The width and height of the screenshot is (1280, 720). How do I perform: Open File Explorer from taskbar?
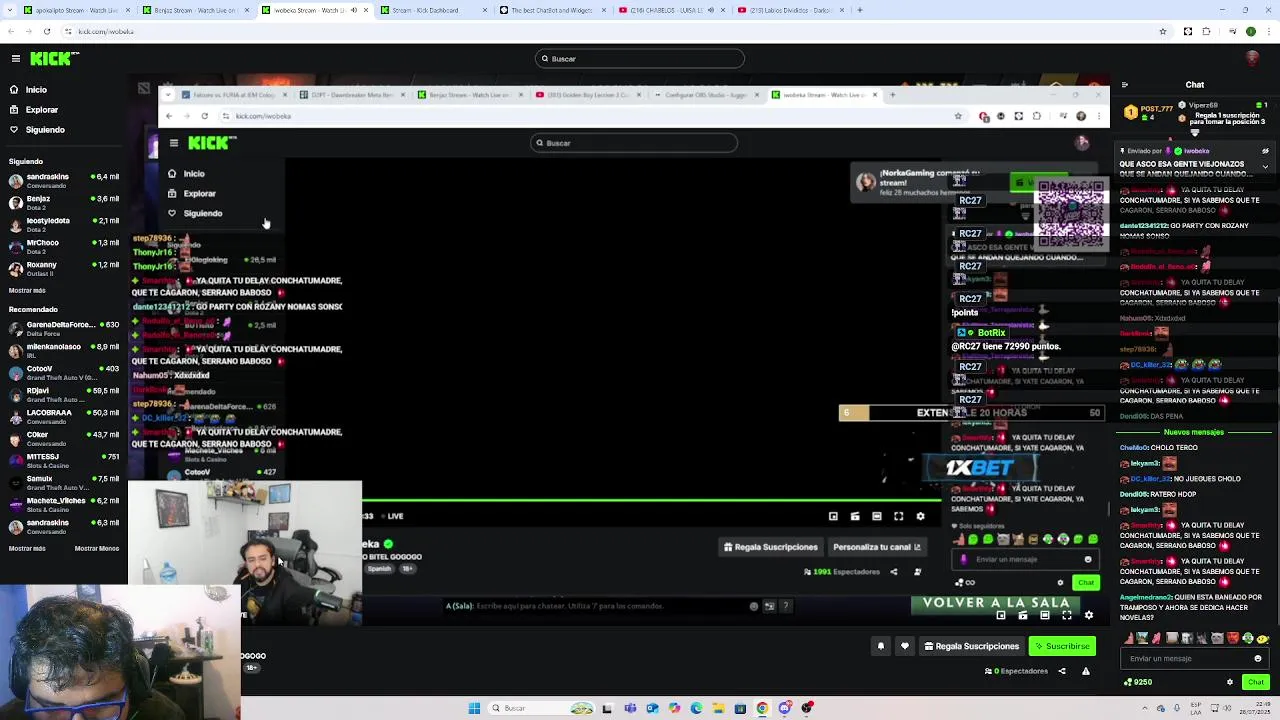click(718, 708)
